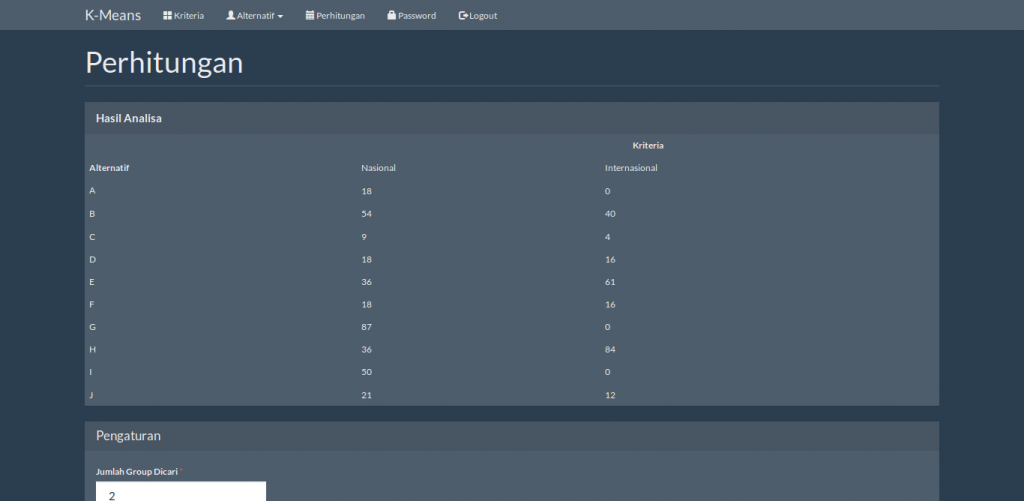Select the Logout menu label
This screenshot has height=501, width=1024.
pyautogui.click(x=483, y=16)
